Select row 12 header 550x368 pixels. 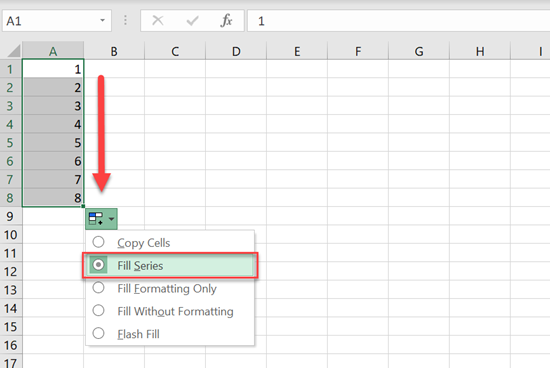point(11,272)
